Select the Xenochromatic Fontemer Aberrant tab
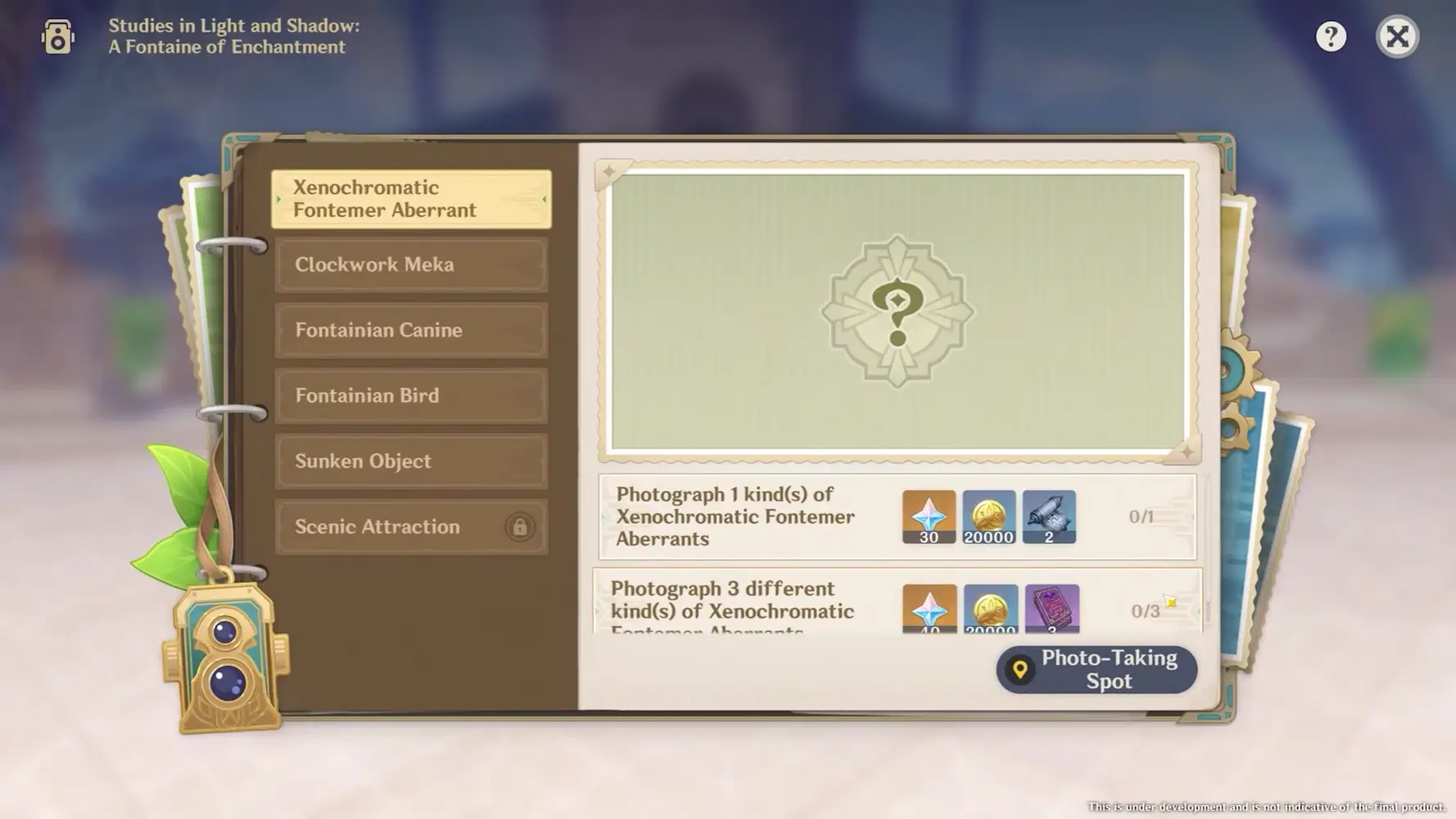Image resolution: width=1456 pixels, height=819 pixels. [411, 199]
